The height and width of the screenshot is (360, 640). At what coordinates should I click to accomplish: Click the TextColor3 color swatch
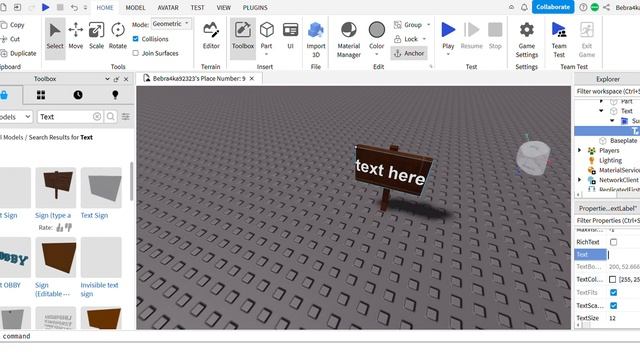pyautogui.click(x=612, y=280)
